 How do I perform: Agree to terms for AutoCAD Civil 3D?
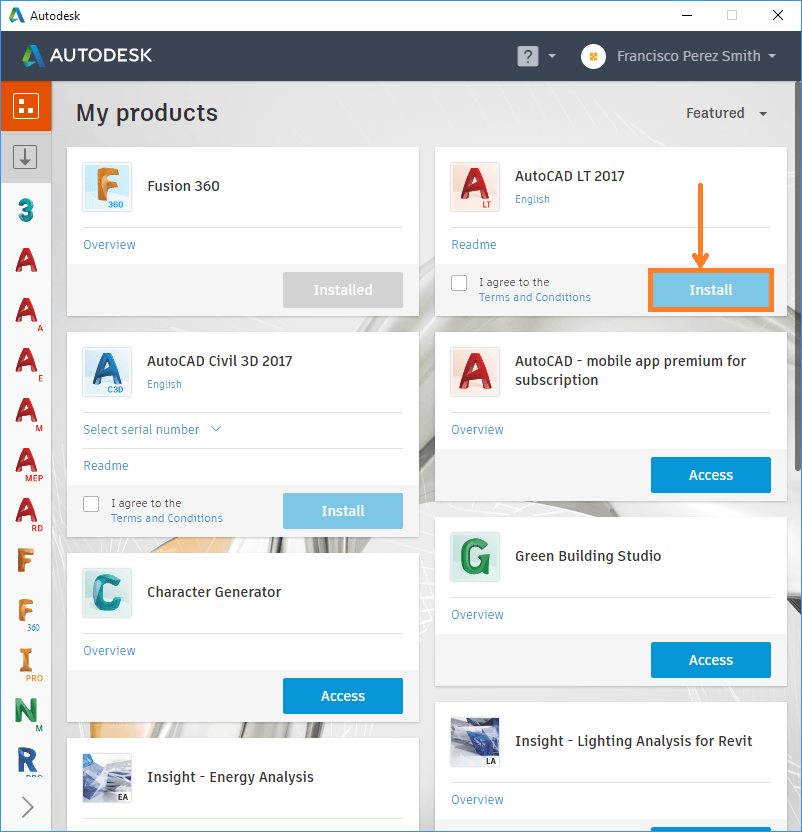[91, 504]
